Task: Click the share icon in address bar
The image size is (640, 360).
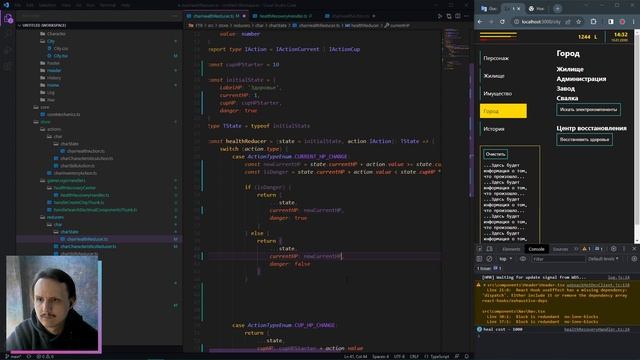Action: point(568,22)
